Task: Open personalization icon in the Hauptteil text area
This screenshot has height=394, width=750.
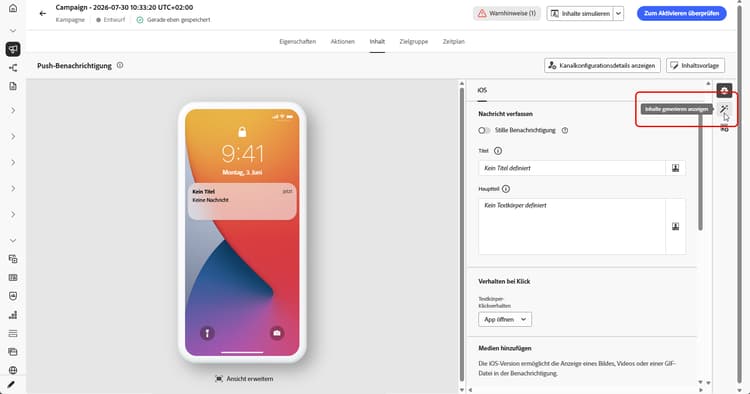Action: (x=675, y=226)
